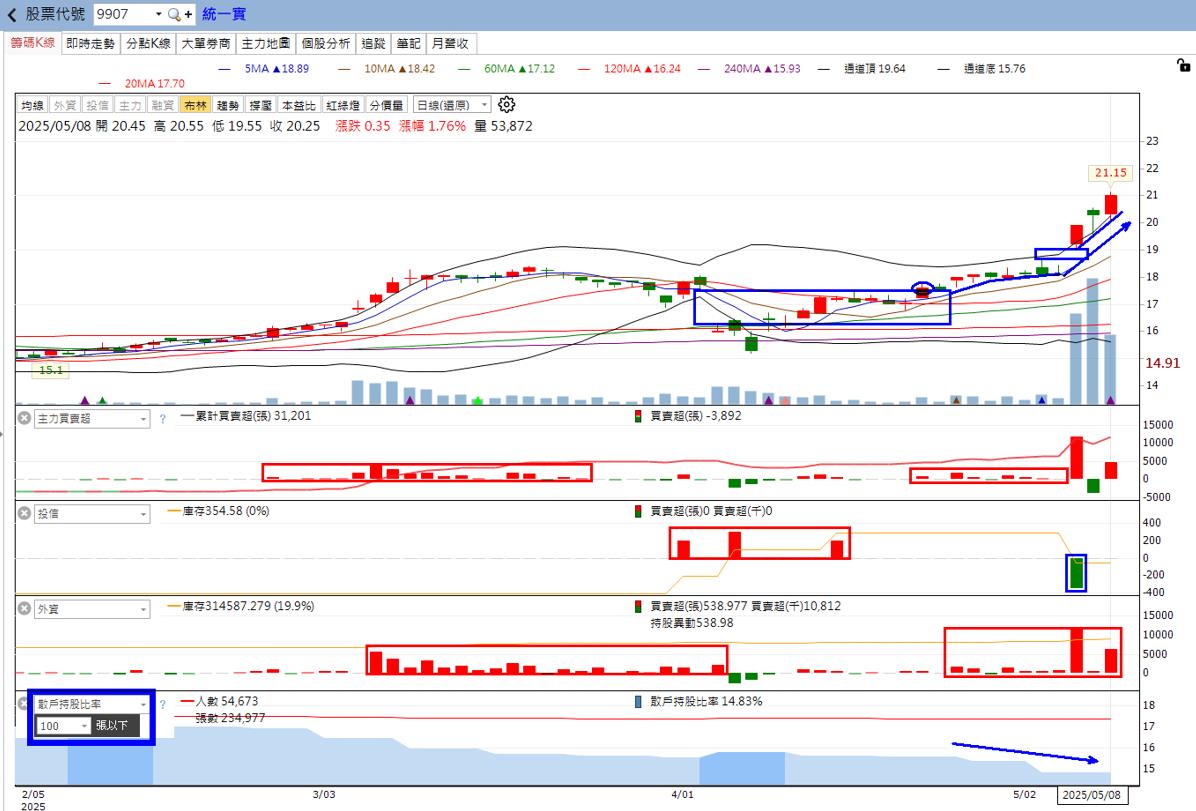Close the 投信 indicator panel
The width and height of the screenshot is (1196, 811).
point(24,513)
